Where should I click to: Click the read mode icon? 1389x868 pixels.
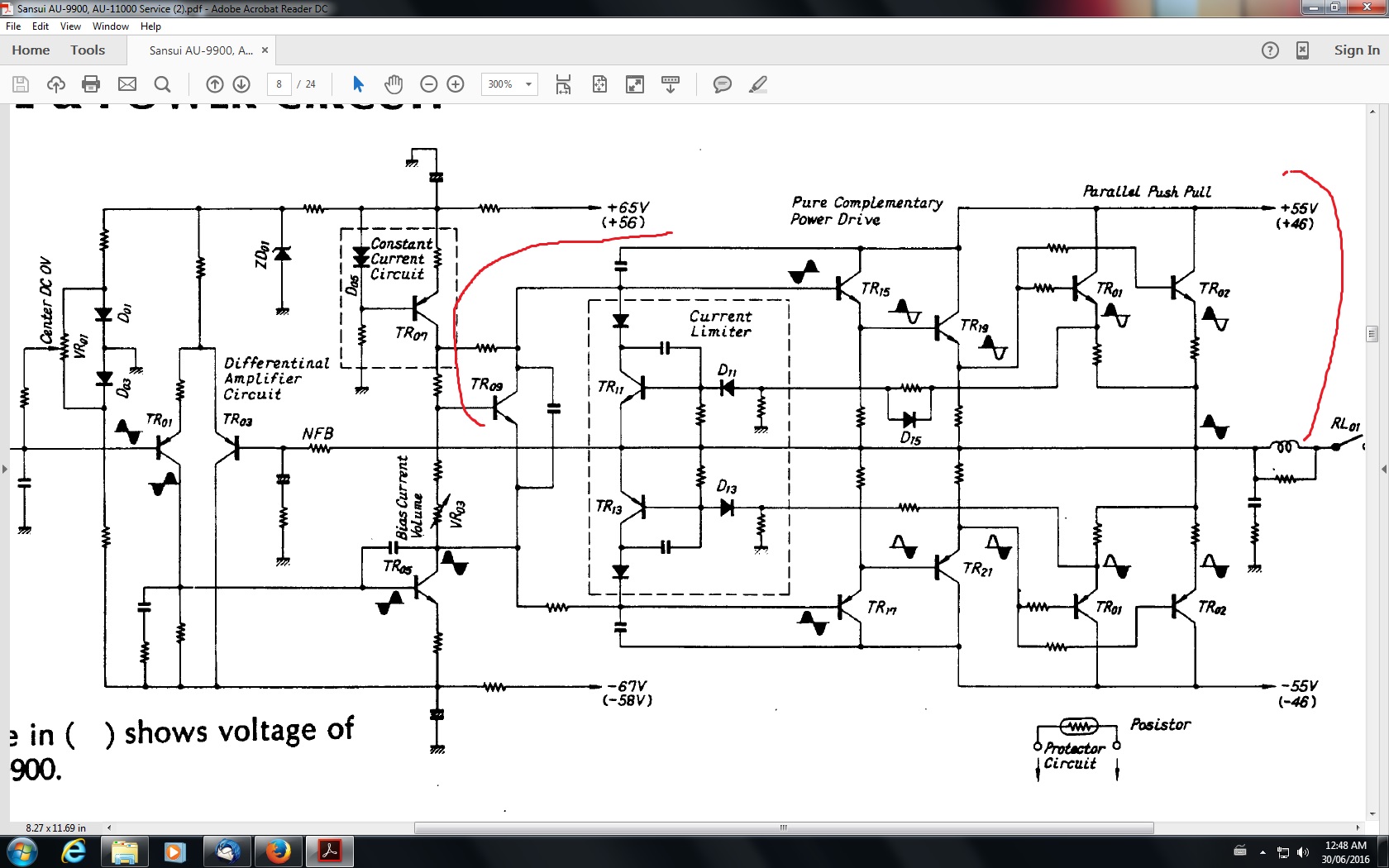671,84
